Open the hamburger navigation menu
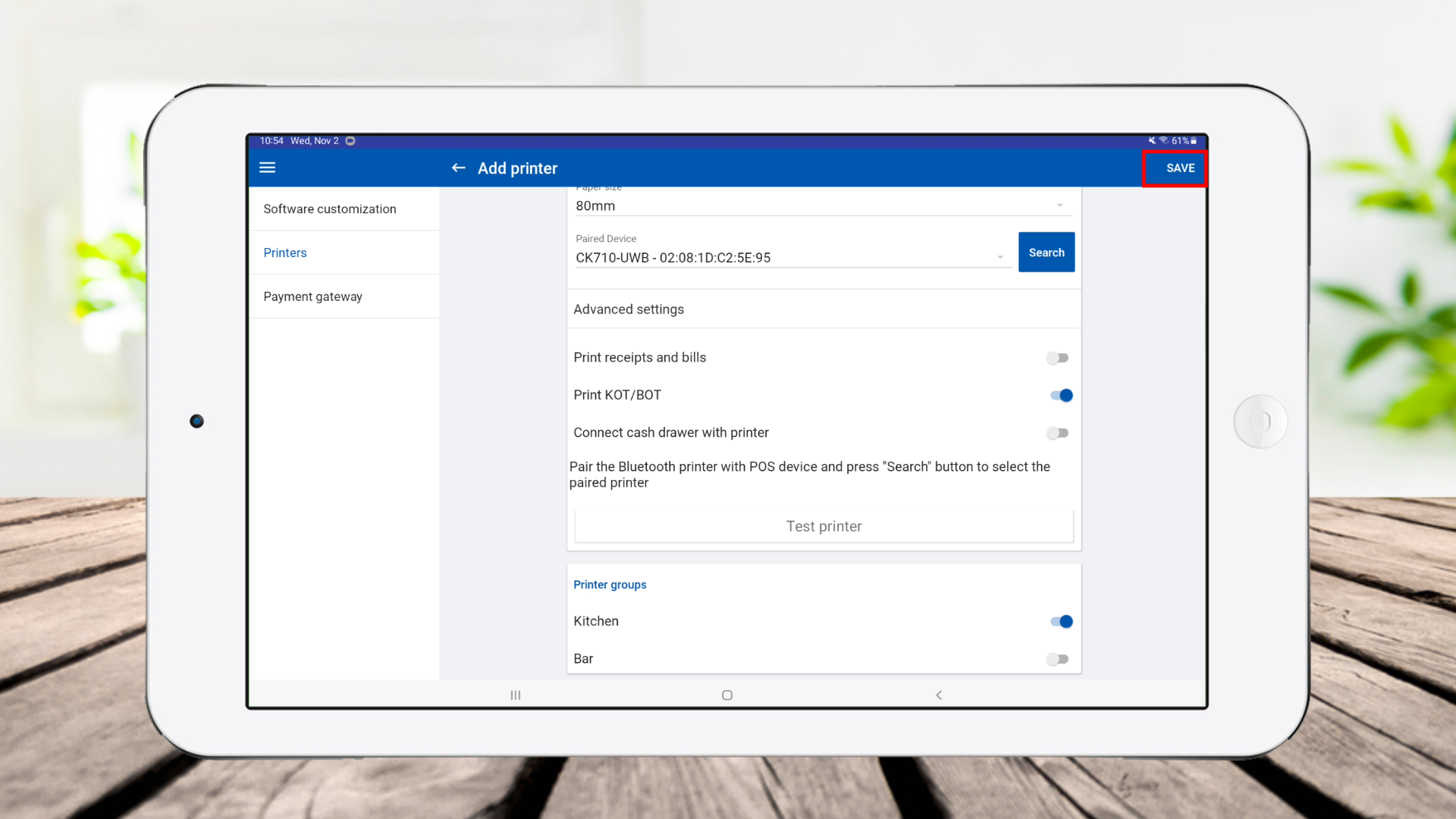 267,168
